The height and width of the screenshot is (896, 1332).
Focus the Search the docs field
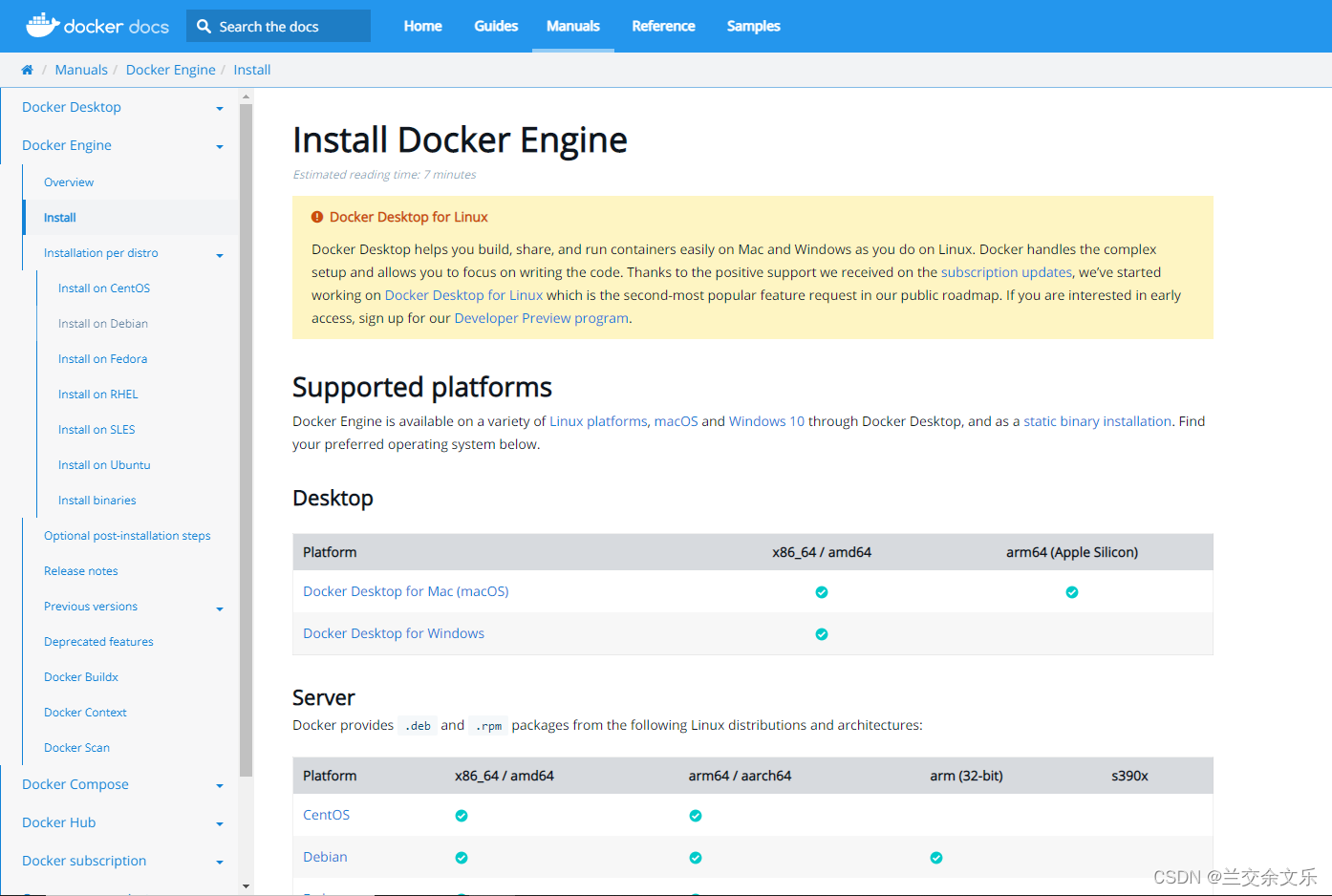(x=279, y=27)
